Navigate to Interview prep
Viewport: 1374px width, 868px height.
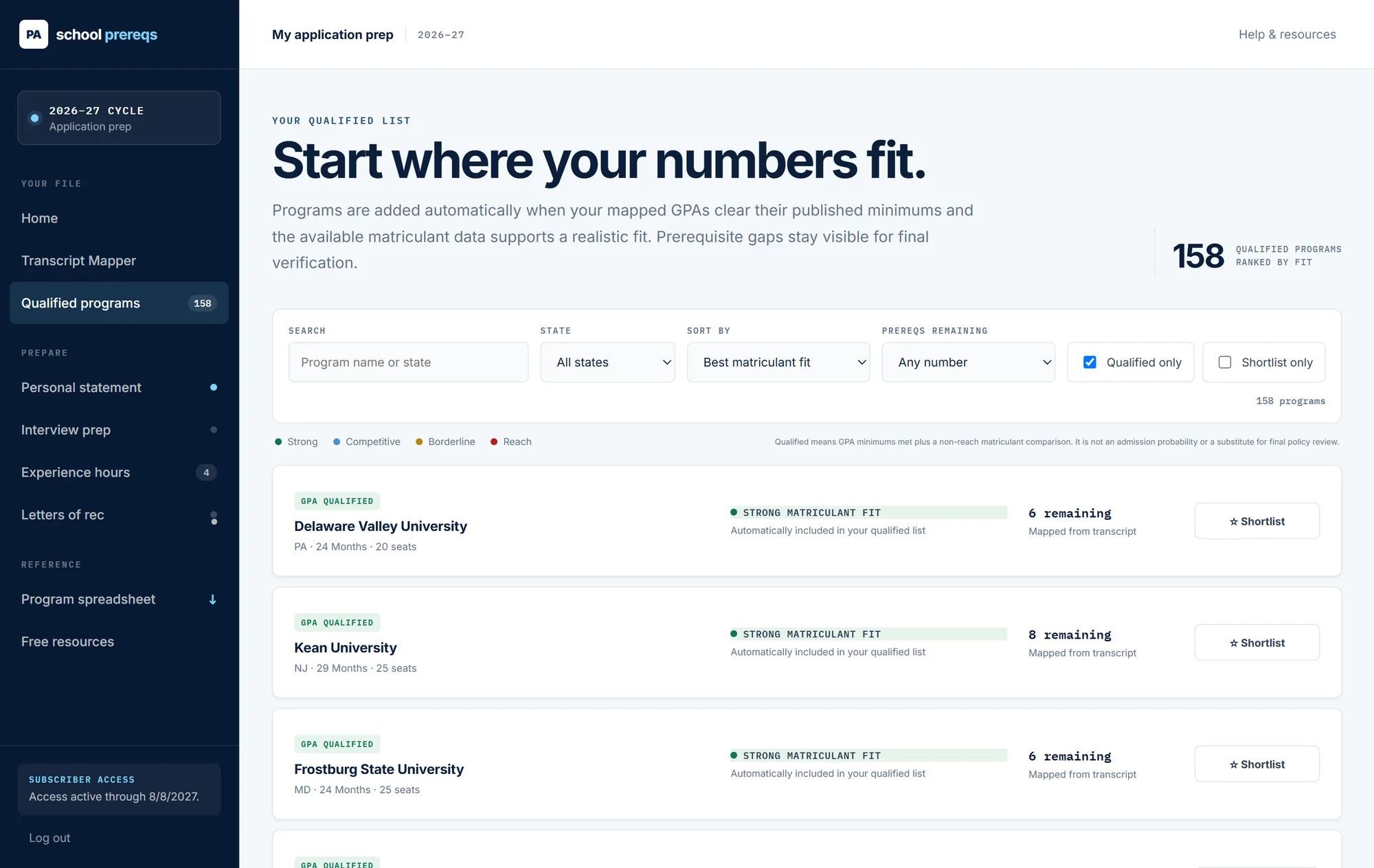click(x=119, y=430)
